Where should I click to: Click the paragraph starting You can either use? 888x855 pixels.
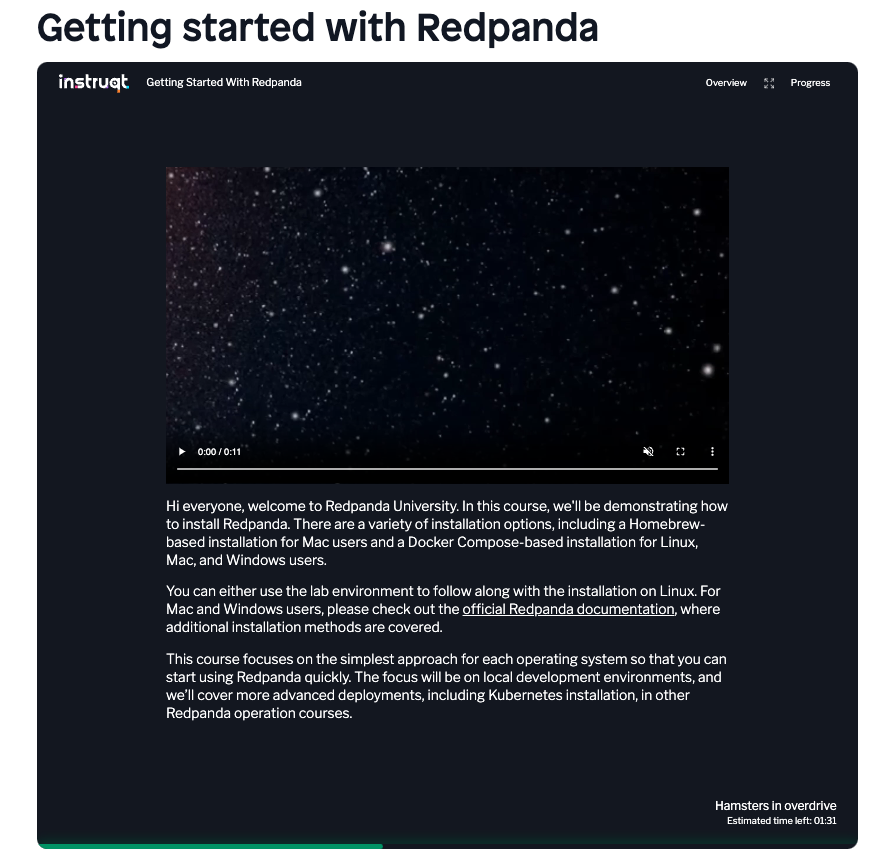click(443, 609)
